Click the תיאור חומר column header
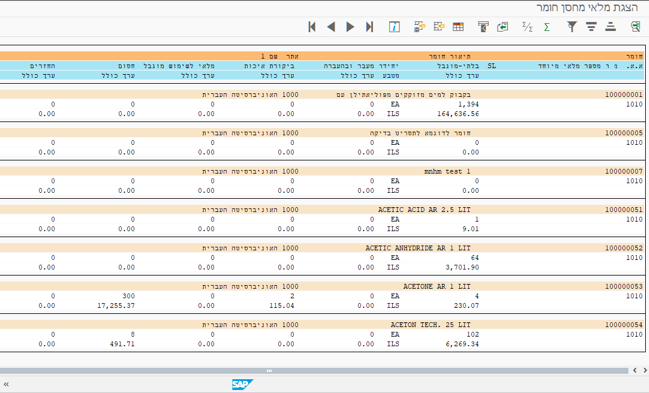Viewport: 649px width, 393px height. tap(450, 56)
